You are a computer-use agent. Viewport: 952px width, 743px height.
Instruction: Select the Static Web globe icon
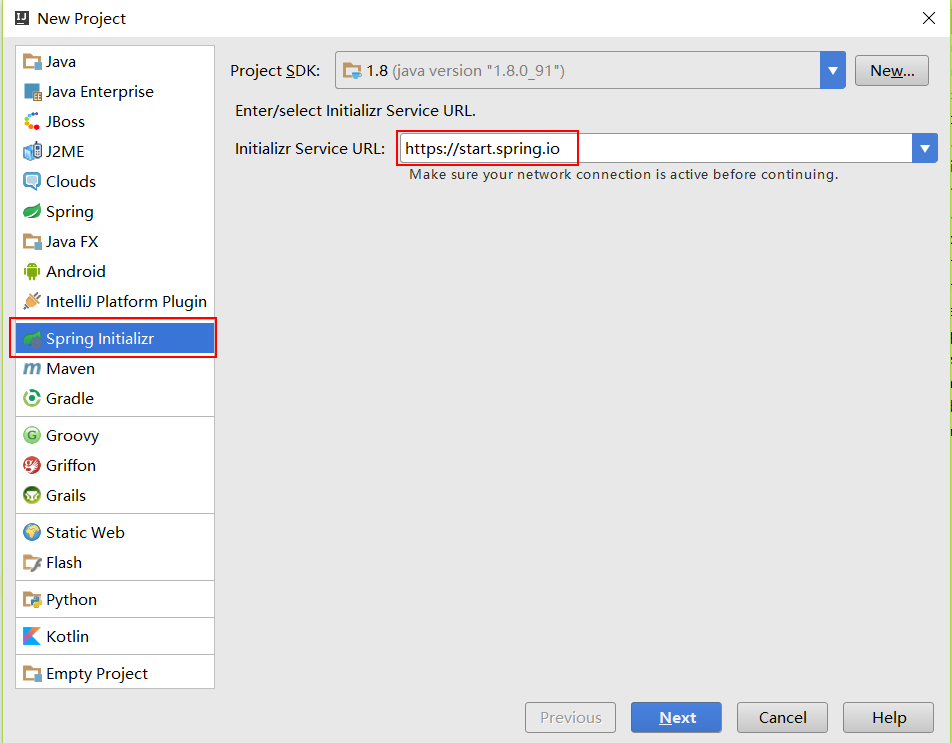tap(32, 533)
